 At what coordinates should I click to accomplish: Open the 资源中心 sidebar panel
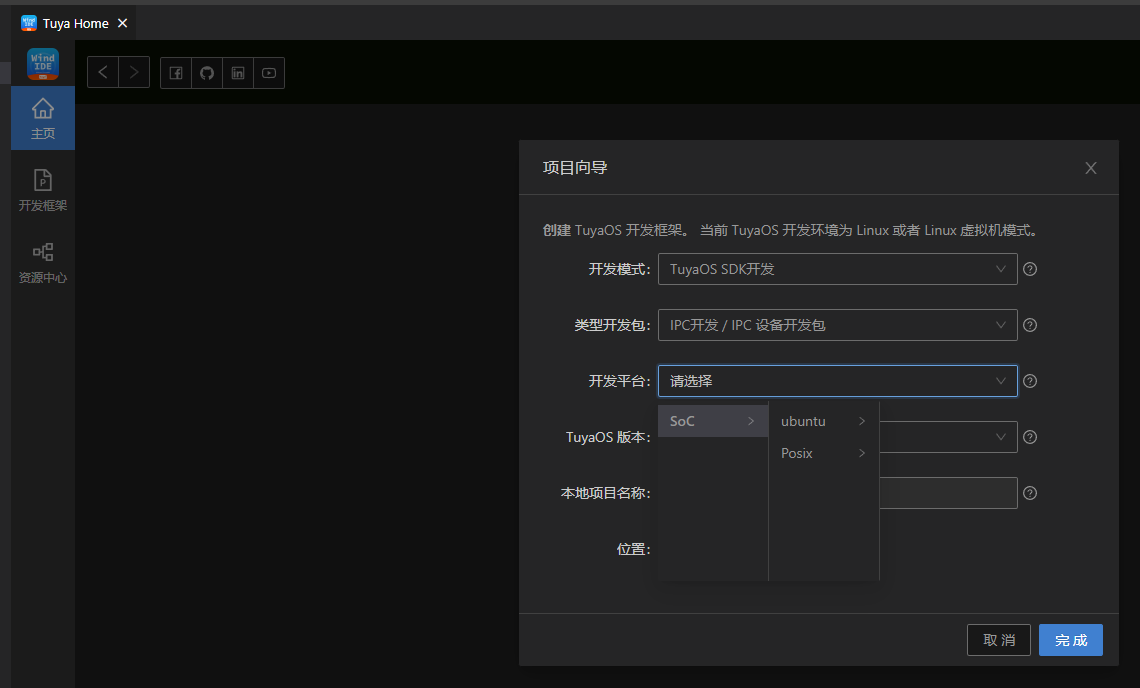pyautogui.click(x=43, y=262)
